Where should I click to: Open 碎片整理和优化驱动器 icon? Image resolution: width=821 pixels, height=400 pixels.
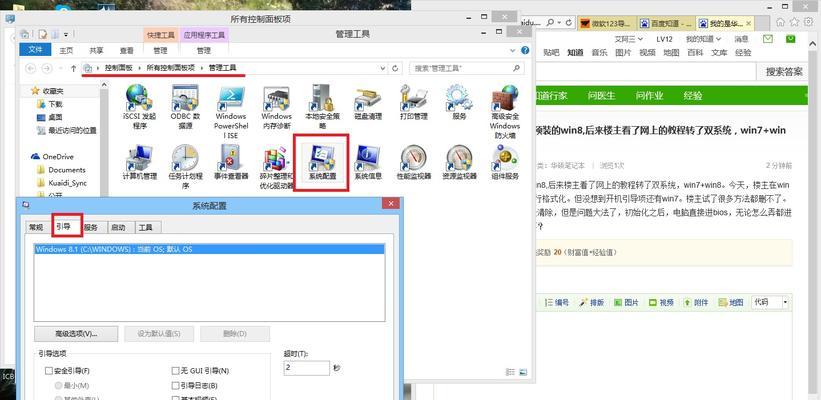pyautogui.click(x=276, y=157)
